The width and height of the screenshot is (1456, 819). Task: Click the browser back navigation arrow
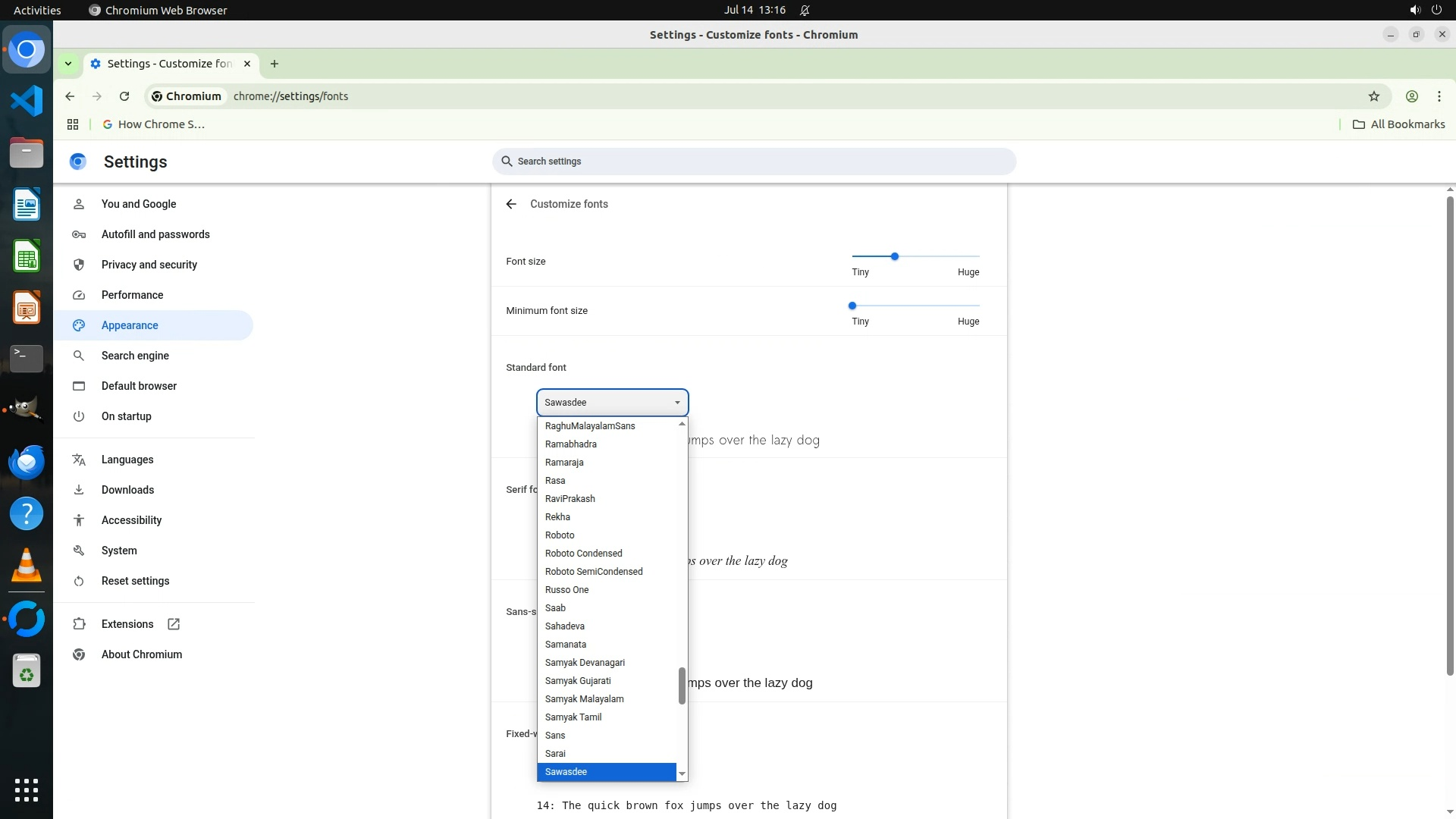[70, 96]
